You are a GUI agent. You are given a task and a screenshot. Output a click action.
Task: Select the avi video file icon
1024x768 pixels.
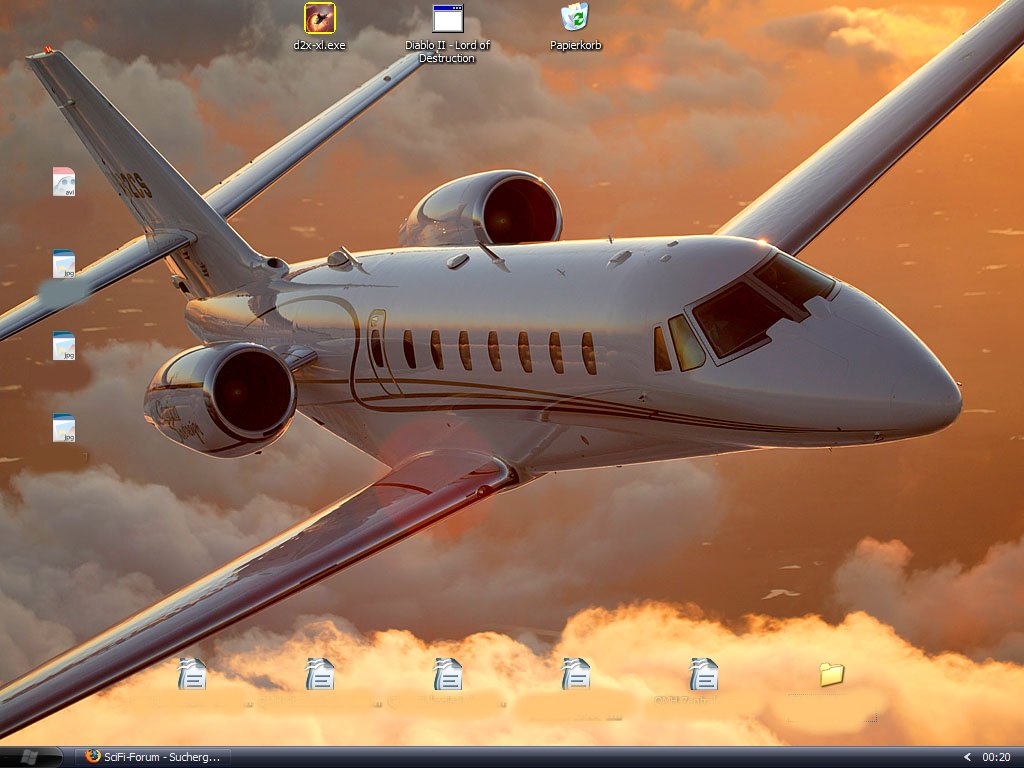tap(64, 182)
